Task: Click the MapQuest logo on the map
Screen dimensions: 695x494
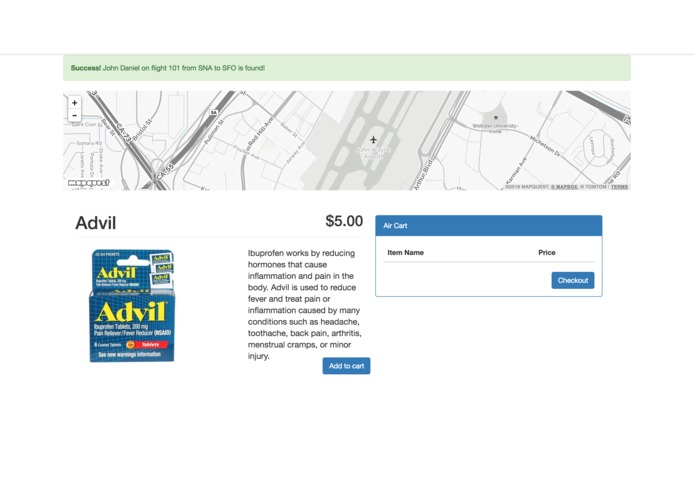Action: [89, 183]
